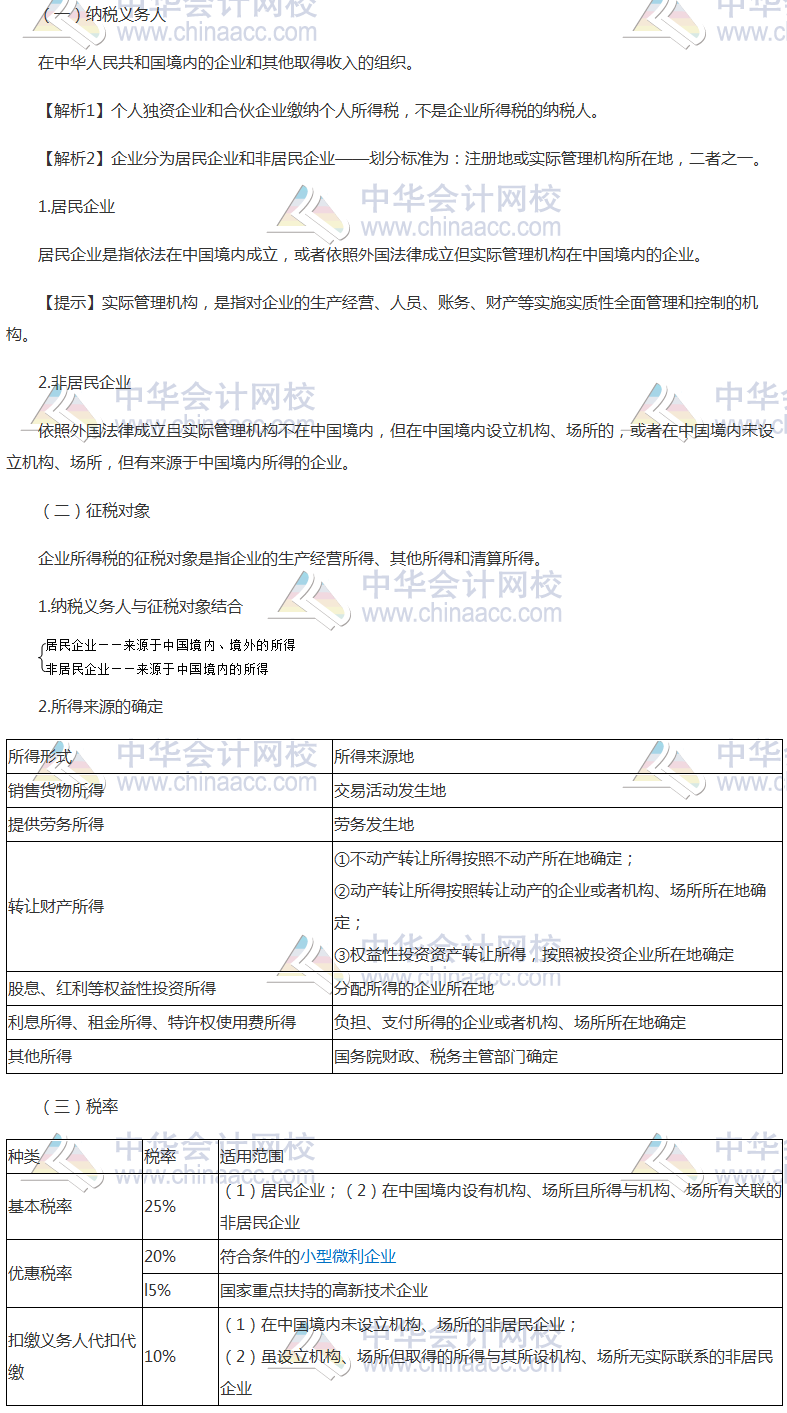Click the 1.纳税义务人与征税对象结合 subheading
The height and width of the screenshot is (1413, 787).
(x=140, y=606)
